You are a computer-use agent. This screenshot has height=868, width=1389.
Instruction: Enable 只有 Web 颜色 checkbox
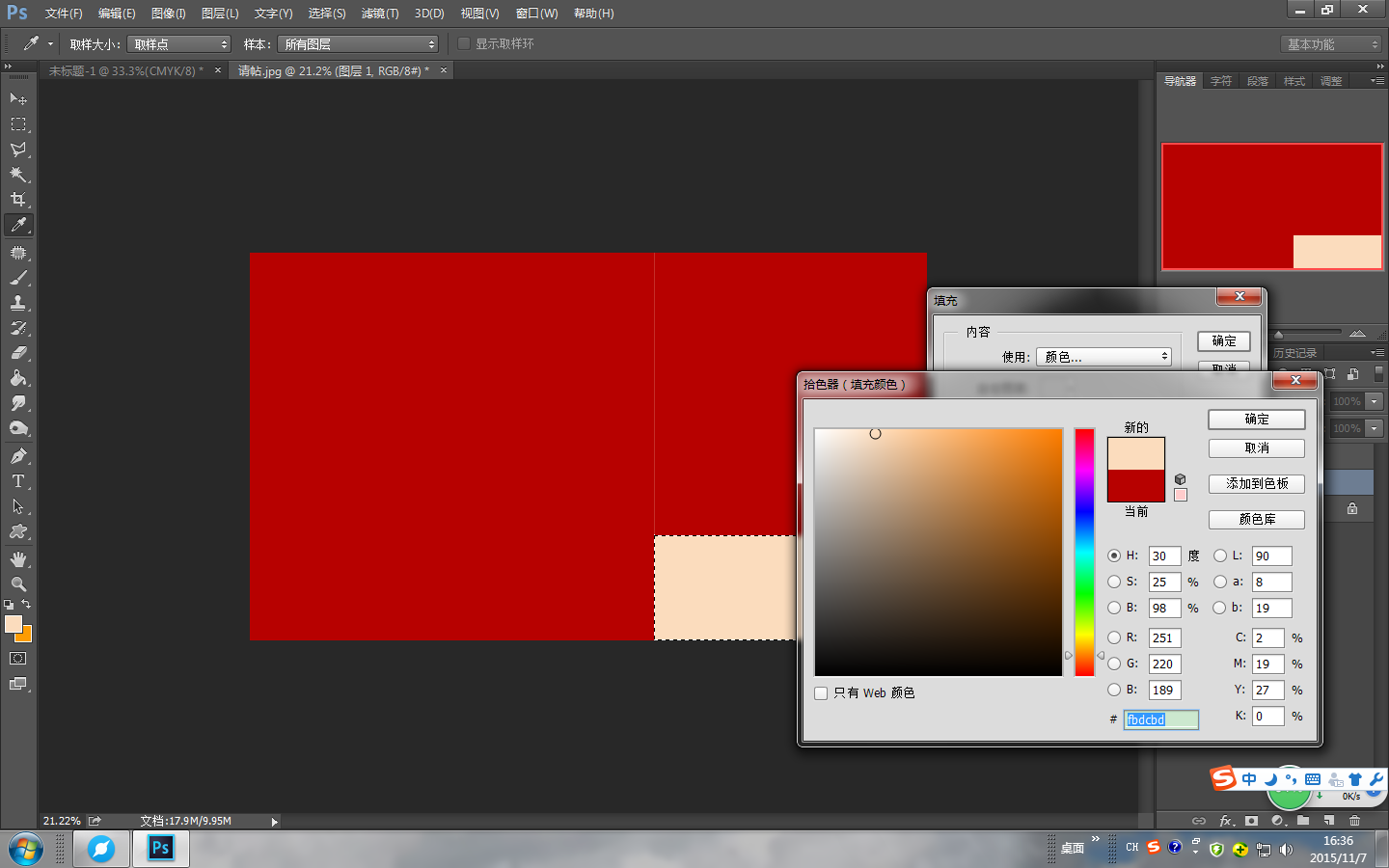click(x=821, y=693)
